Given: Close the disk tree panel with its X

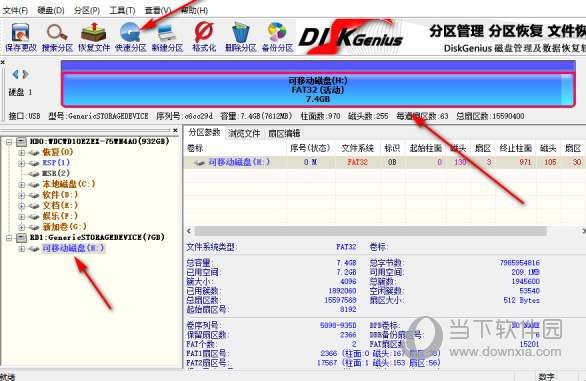Looking at the screenshot, I should 175,130.
